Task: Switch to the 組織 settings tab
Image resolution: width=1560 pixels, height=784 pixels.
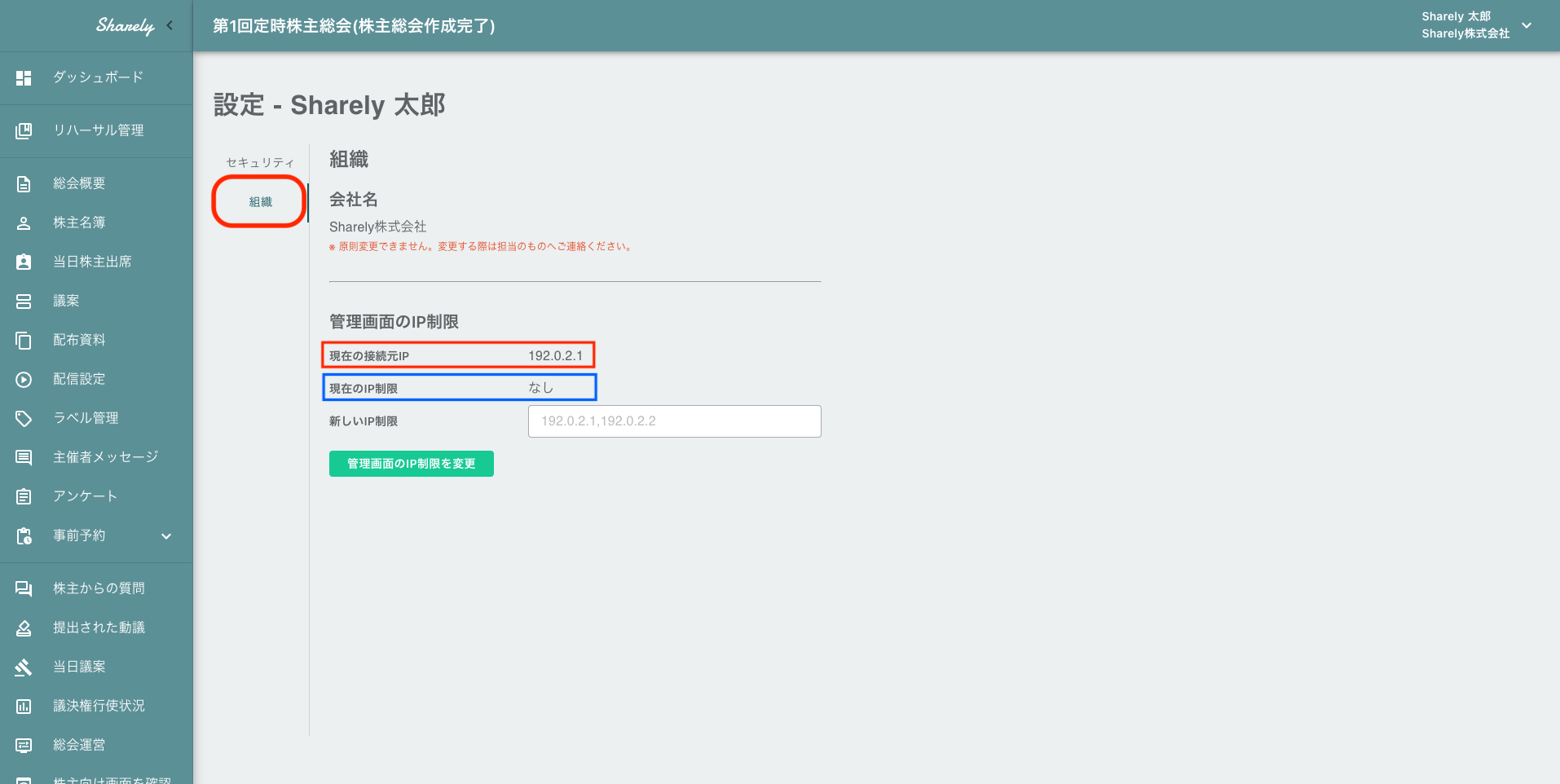Action: click(x=259, y=201)
